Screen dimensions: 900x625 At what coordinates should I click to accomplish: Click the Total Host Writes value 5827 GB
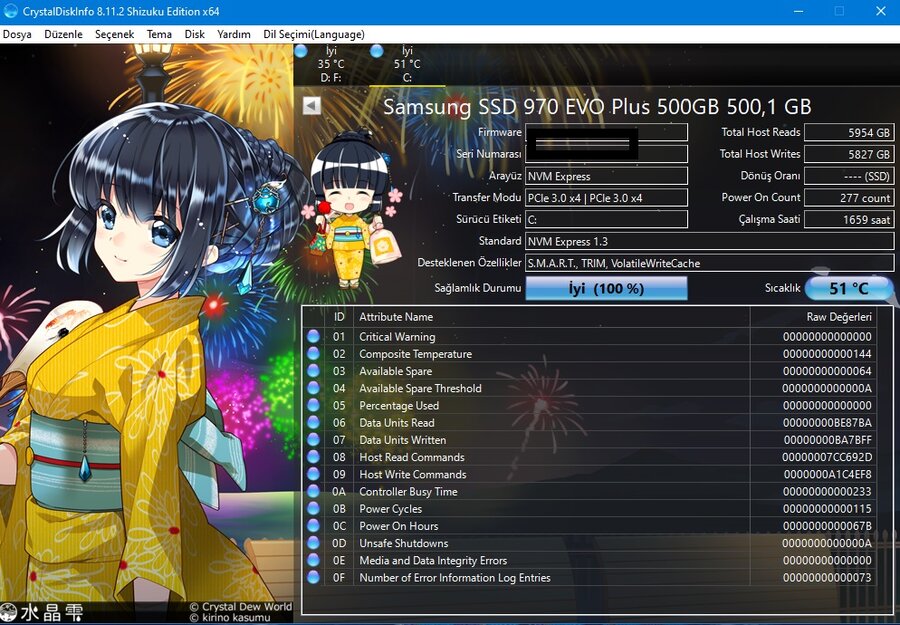(x=849, y=154)
